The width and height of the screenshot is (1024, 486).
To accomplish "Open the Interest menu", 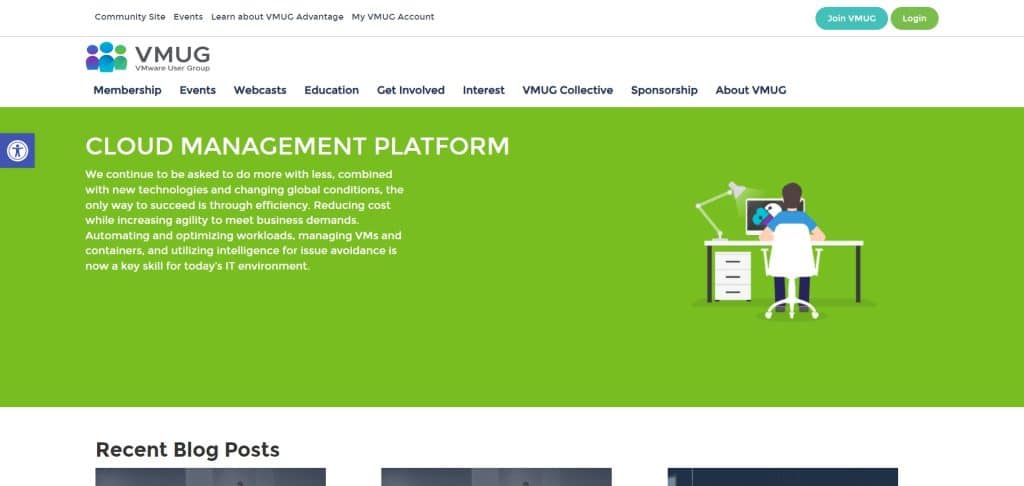I will tap(483, 90).
